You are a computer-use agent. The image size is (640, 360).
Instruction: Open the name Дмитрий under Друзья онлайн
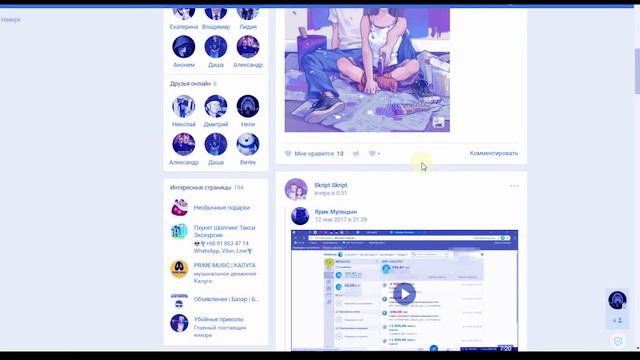point(216,124)
